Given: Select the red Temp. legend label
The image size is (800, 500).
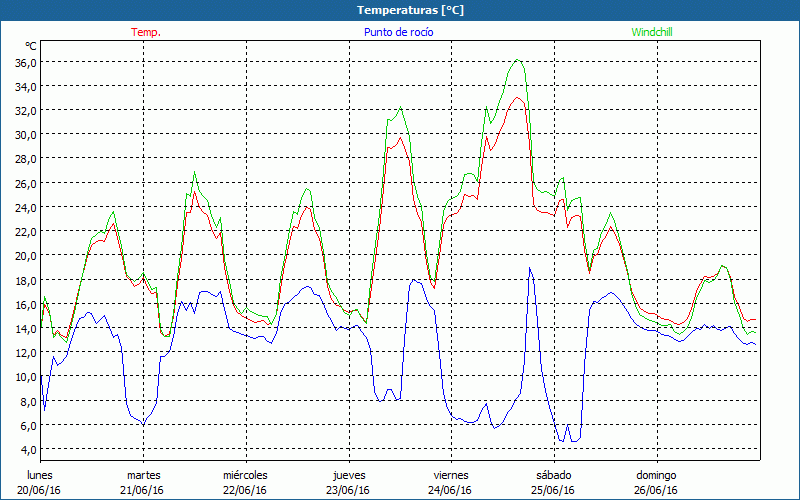Looking at the screenshot, I should [146, 32].
